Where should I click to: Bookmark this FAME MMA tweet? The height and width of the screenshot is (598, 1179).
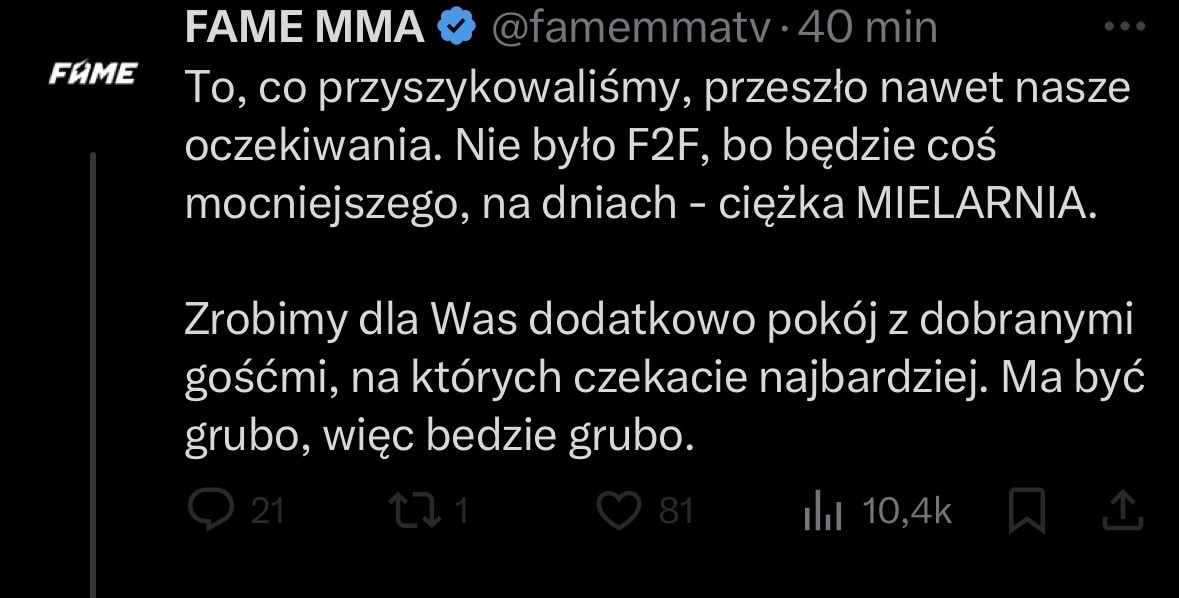point(1027,513)
